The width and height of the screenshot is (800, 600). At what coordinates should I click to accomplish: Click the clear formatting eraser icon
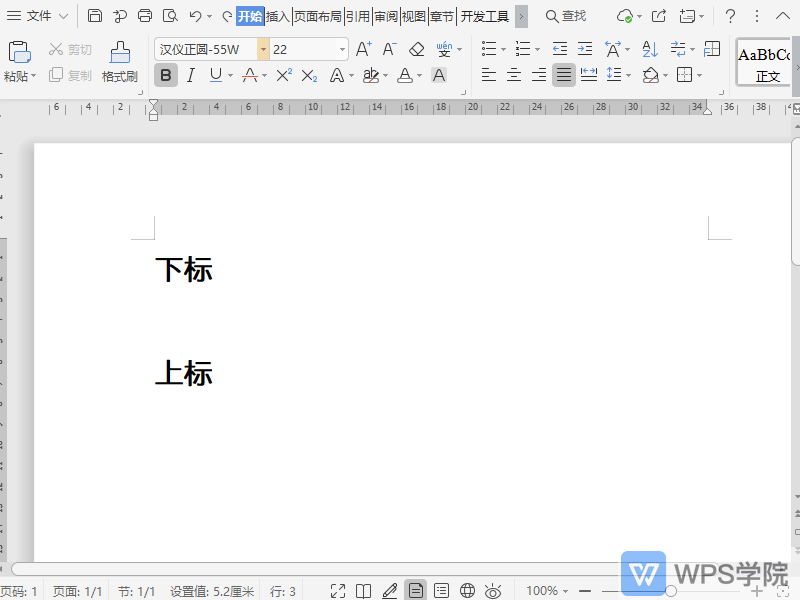tap(416, 48)
